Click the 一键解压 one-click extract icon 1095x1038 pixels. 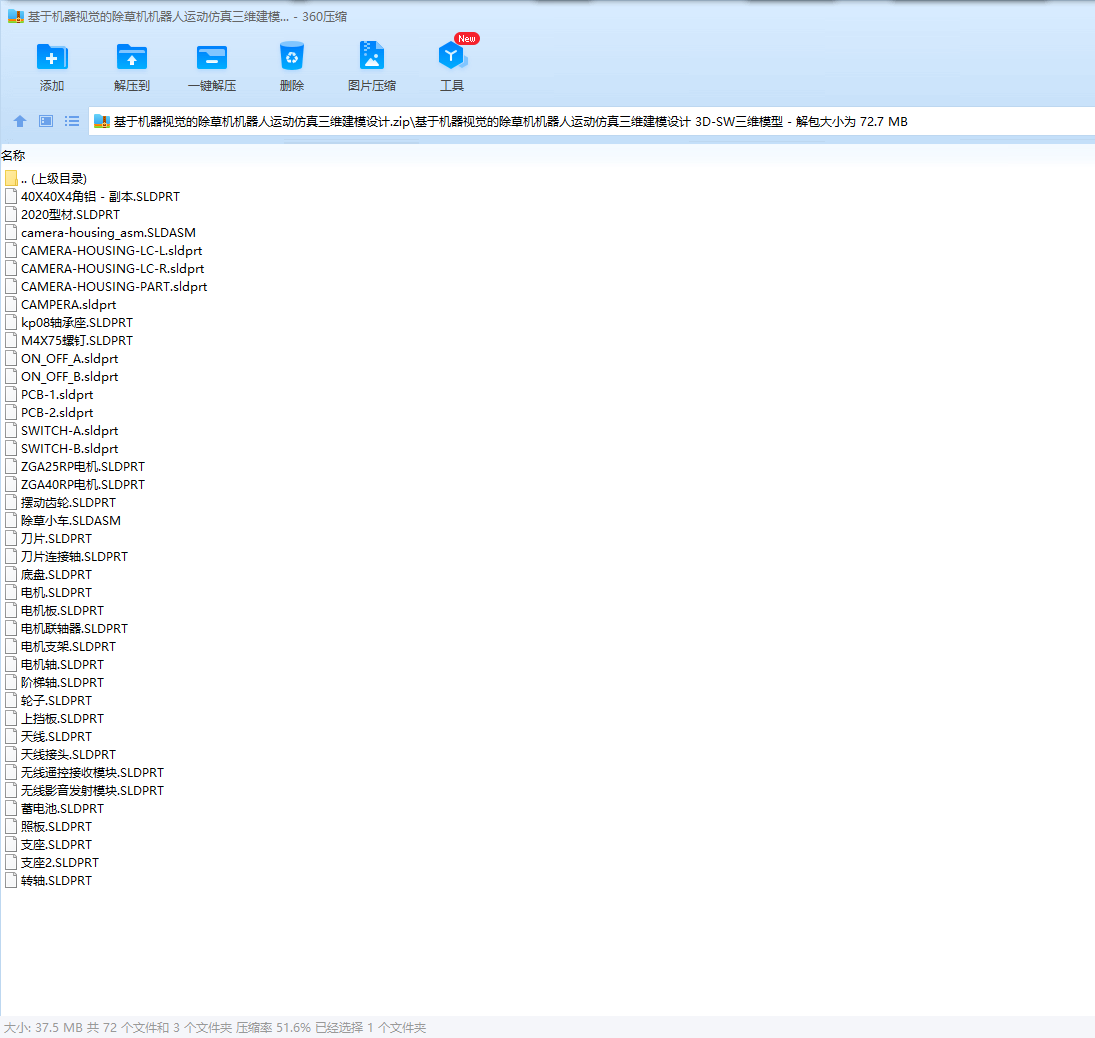tap(212, 57)
